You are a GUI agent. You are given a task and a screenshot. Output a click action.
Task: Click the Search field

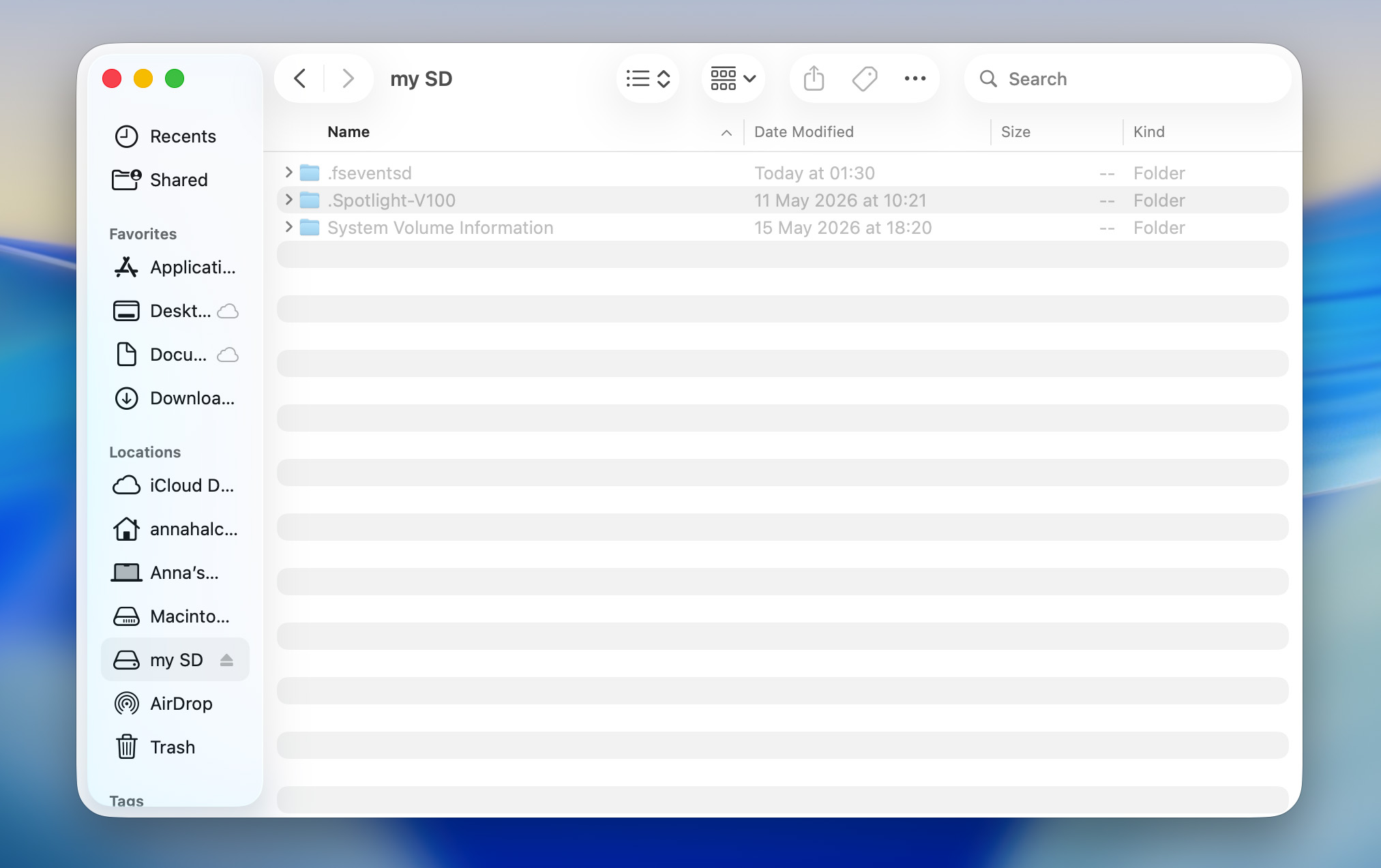click(1128, 78)
